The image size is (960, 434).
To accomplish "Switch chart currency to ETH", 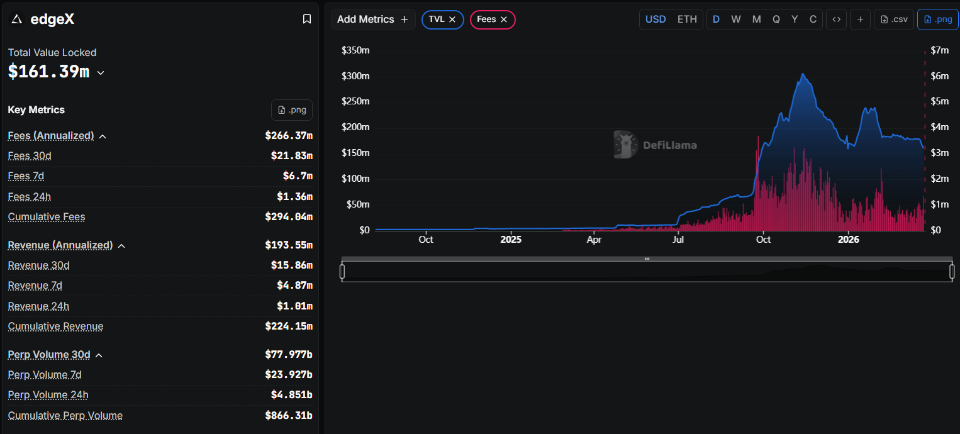I will click(x=687, y=19).
